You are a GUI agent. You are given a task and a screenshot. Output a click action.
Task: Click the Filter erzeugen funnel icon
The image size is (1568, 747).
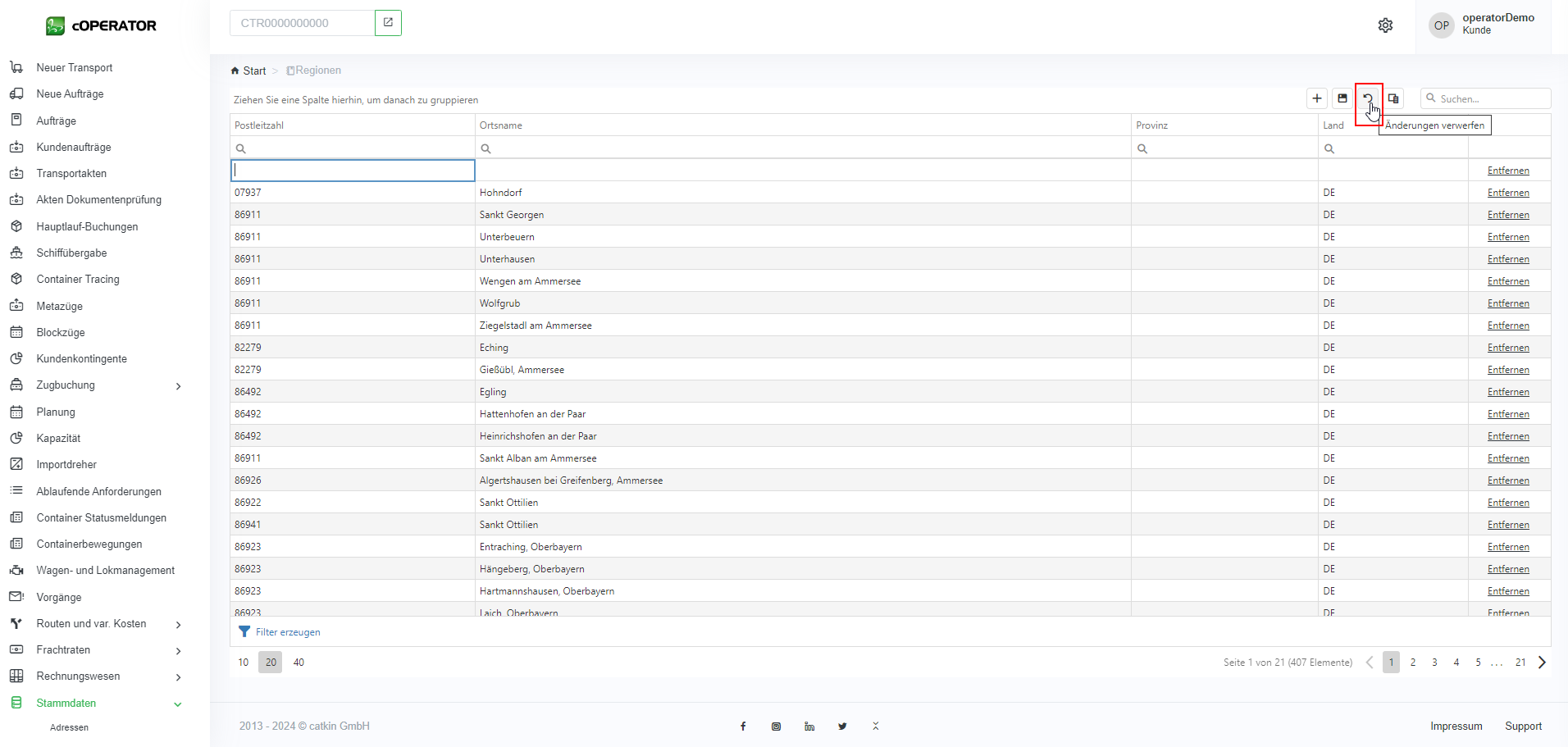tap(244, 632)
